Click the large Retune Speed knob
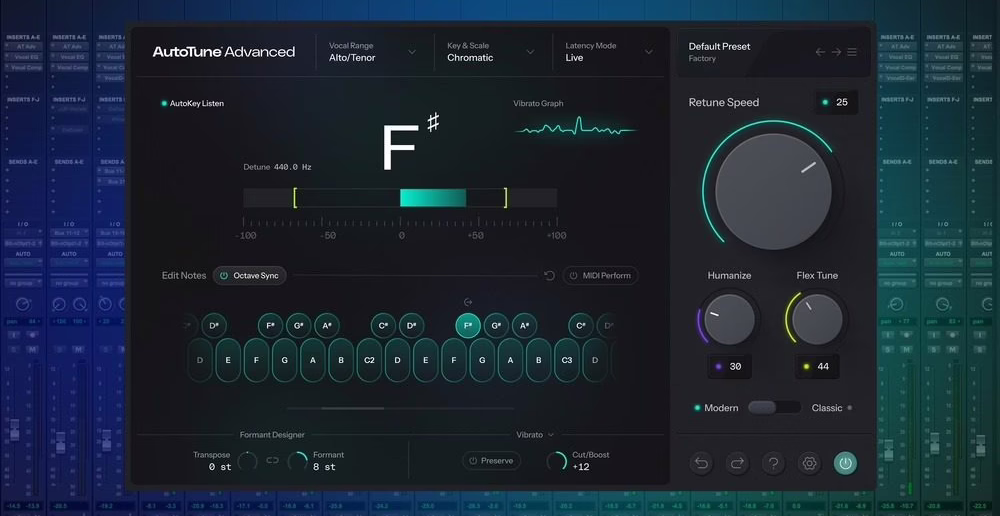This screenshot has width=1000, height=516. (773, 191)
